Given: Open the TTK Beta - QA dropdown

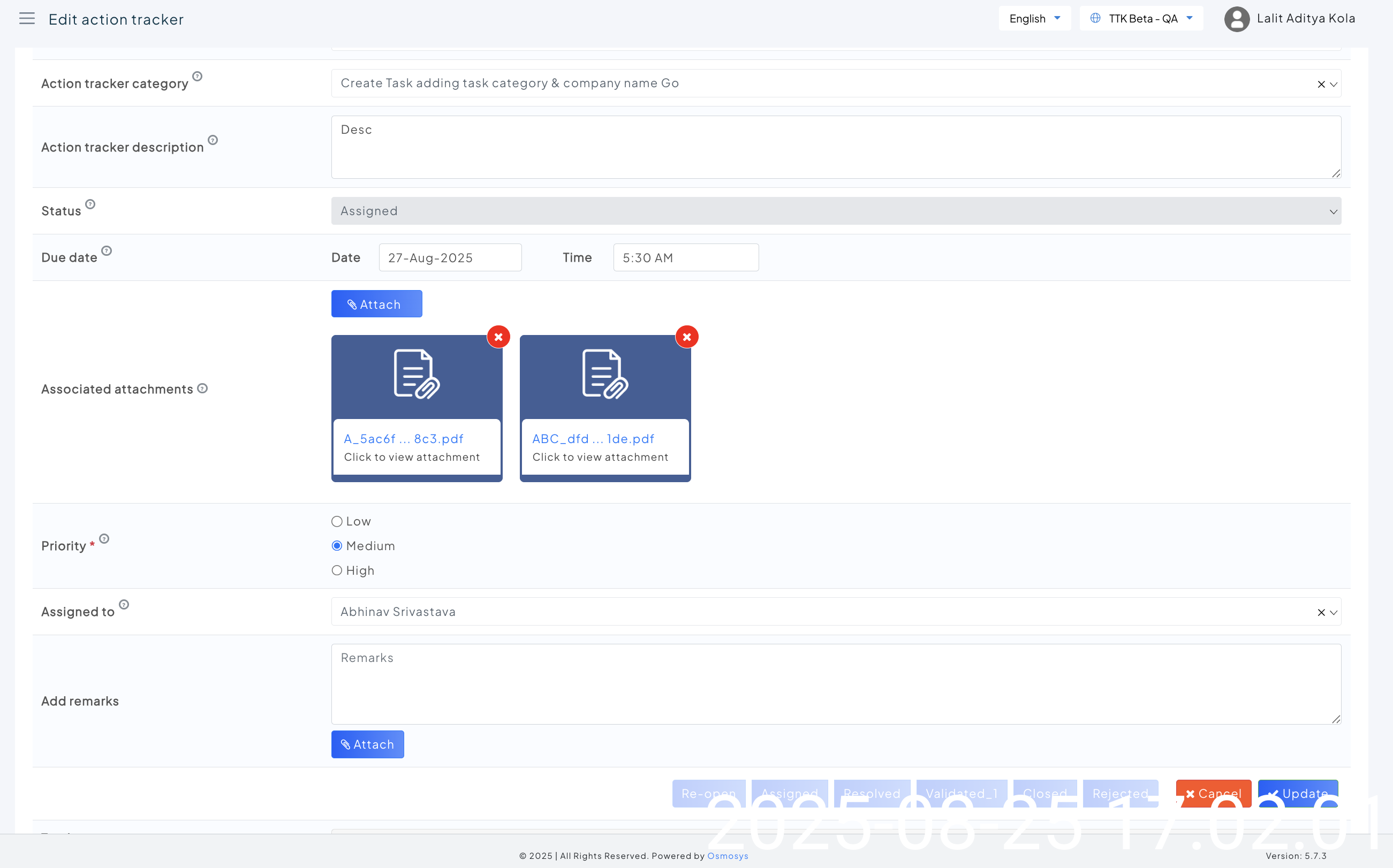Looking at the screenshot, I should [1141, 19].
